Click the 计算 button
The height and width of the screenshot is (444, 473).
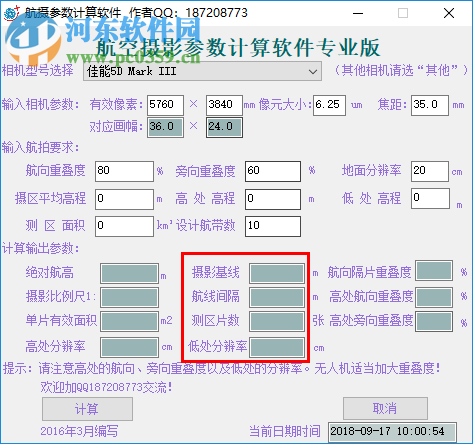(87, 409)
